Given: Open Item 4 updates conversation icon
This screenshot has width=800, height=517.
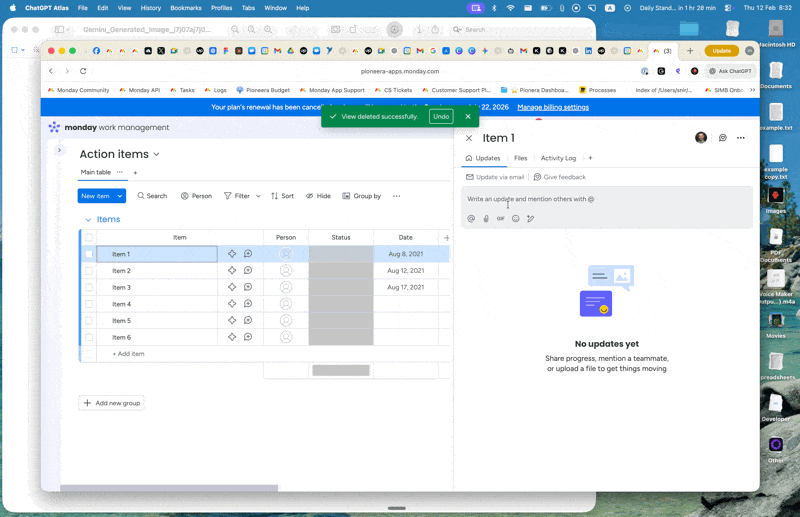Looking at the screenshot, I should (248, 304).
